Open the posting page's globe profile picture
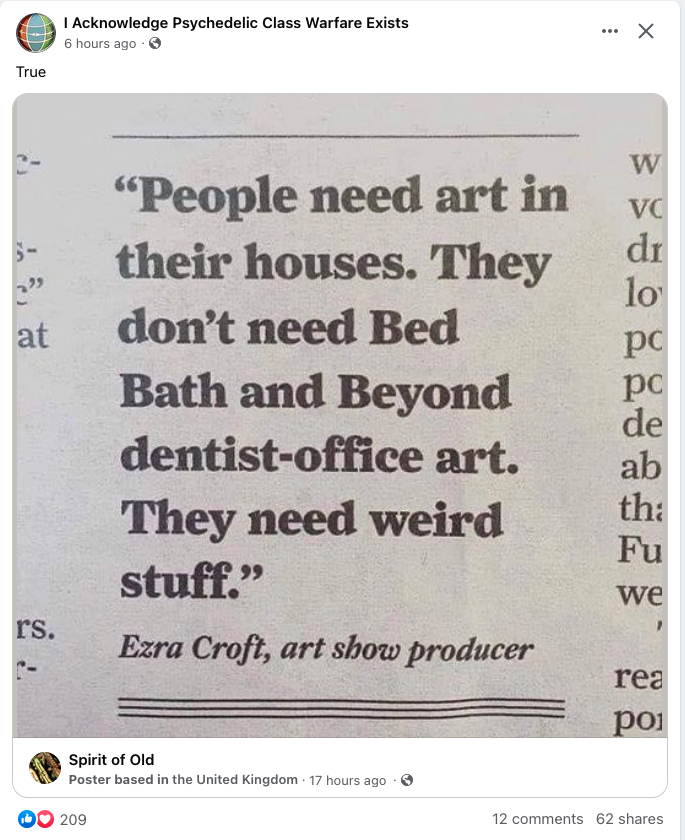 (x=36, y=33)
